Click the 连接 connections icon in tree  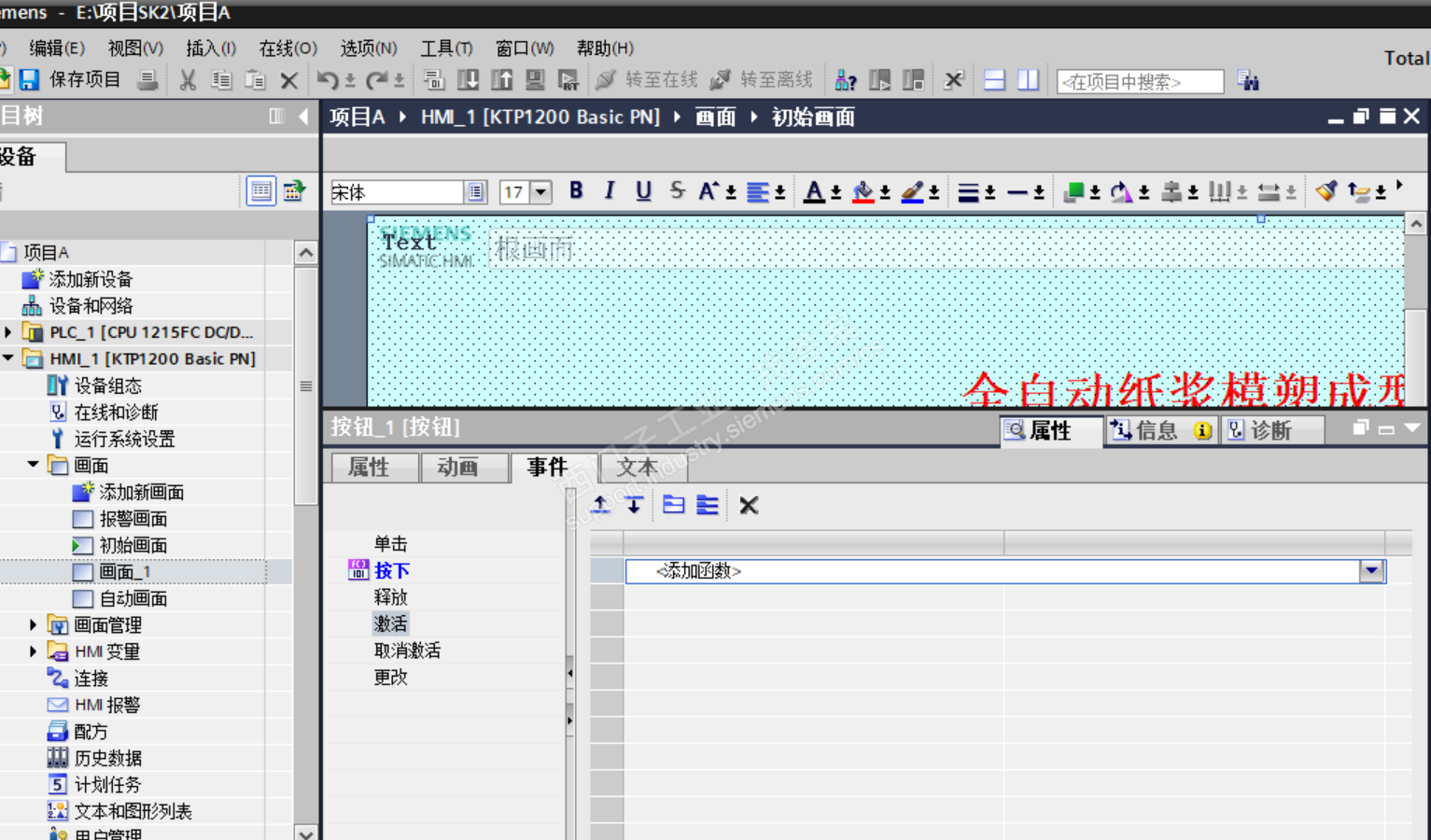57,679
